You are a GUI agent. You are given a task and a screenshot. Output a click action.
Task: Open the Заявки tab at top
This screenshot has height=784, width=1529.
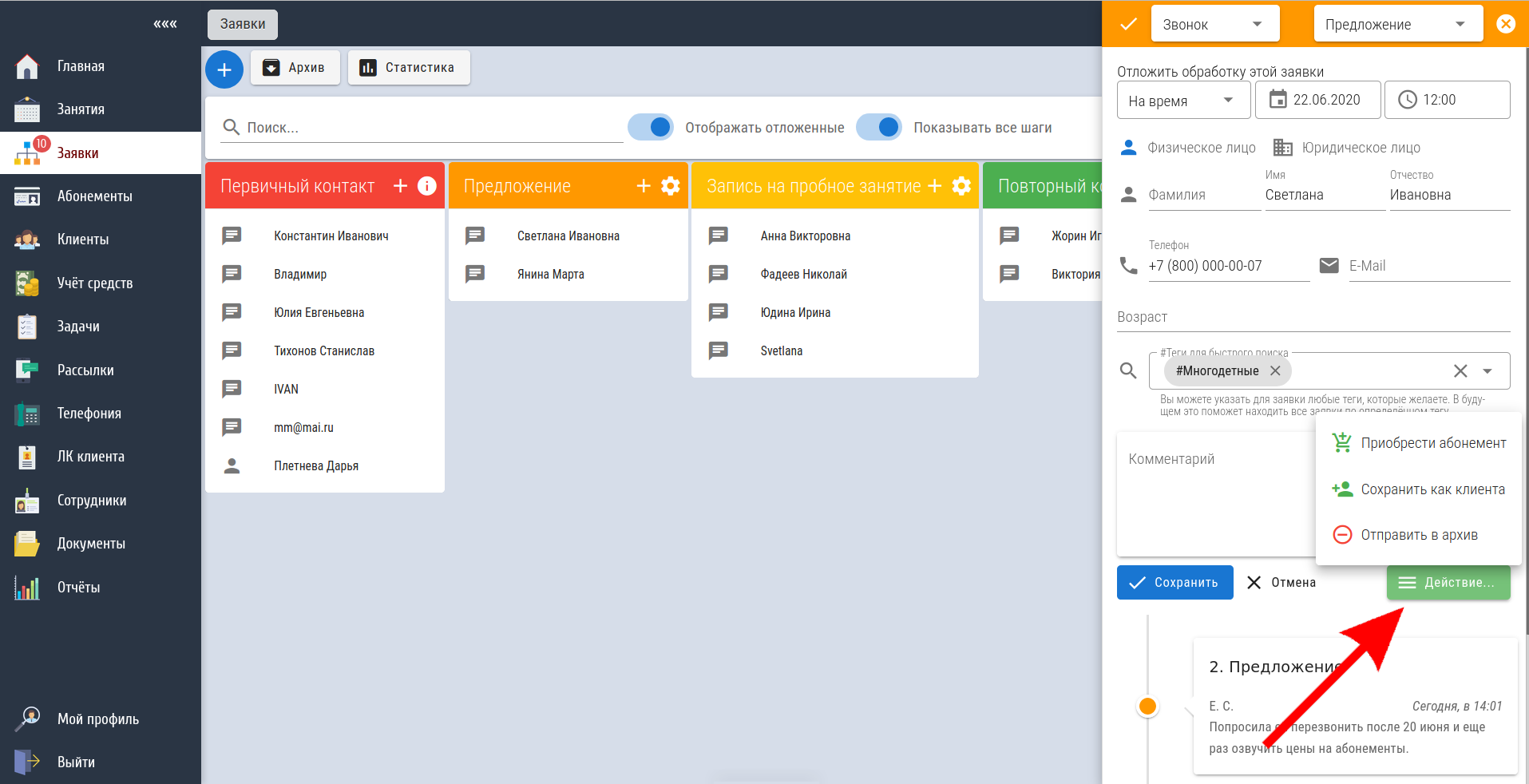pos(243,24)
